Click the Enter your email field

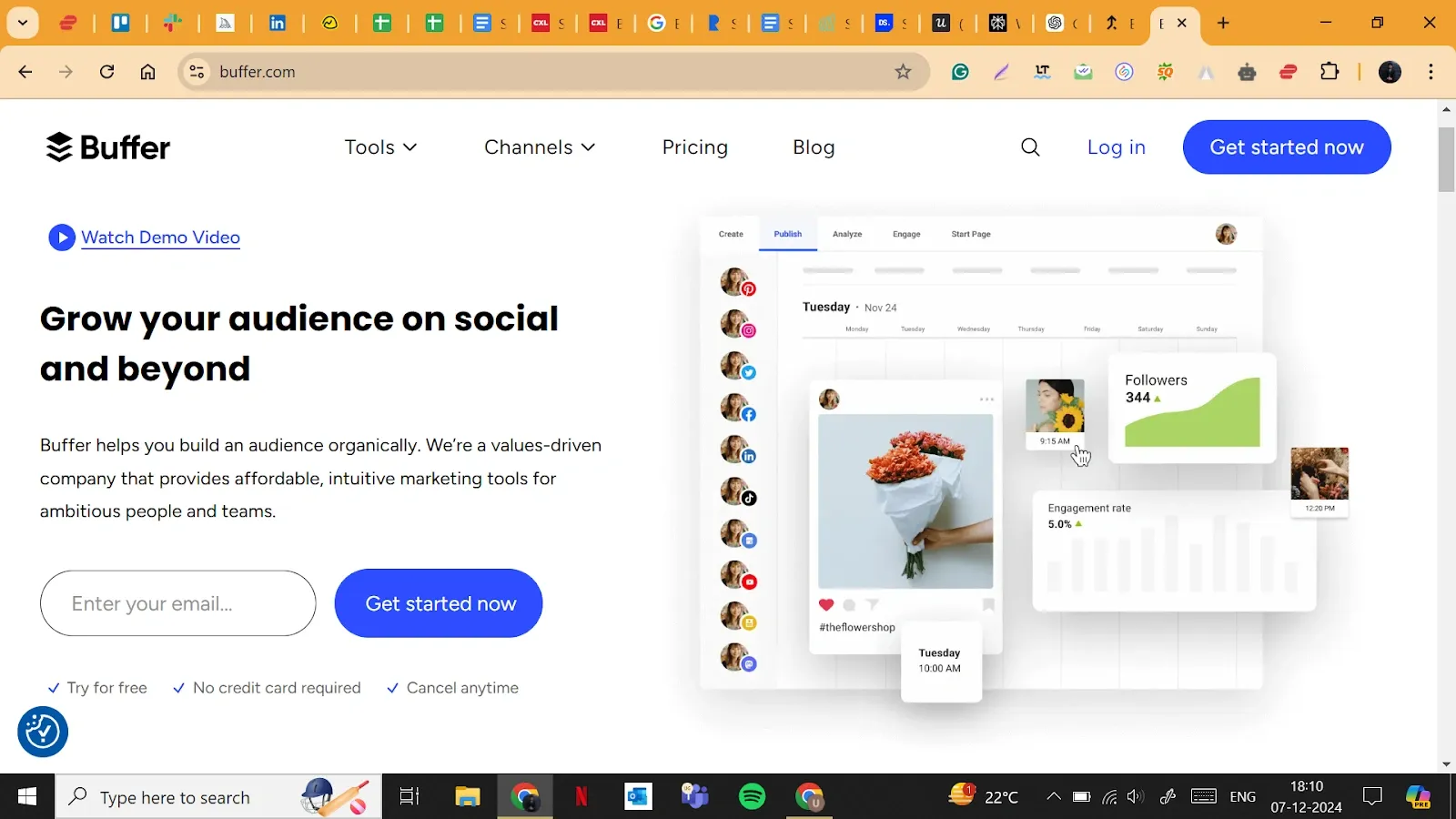pyautogui.click(x=178, y=603)
